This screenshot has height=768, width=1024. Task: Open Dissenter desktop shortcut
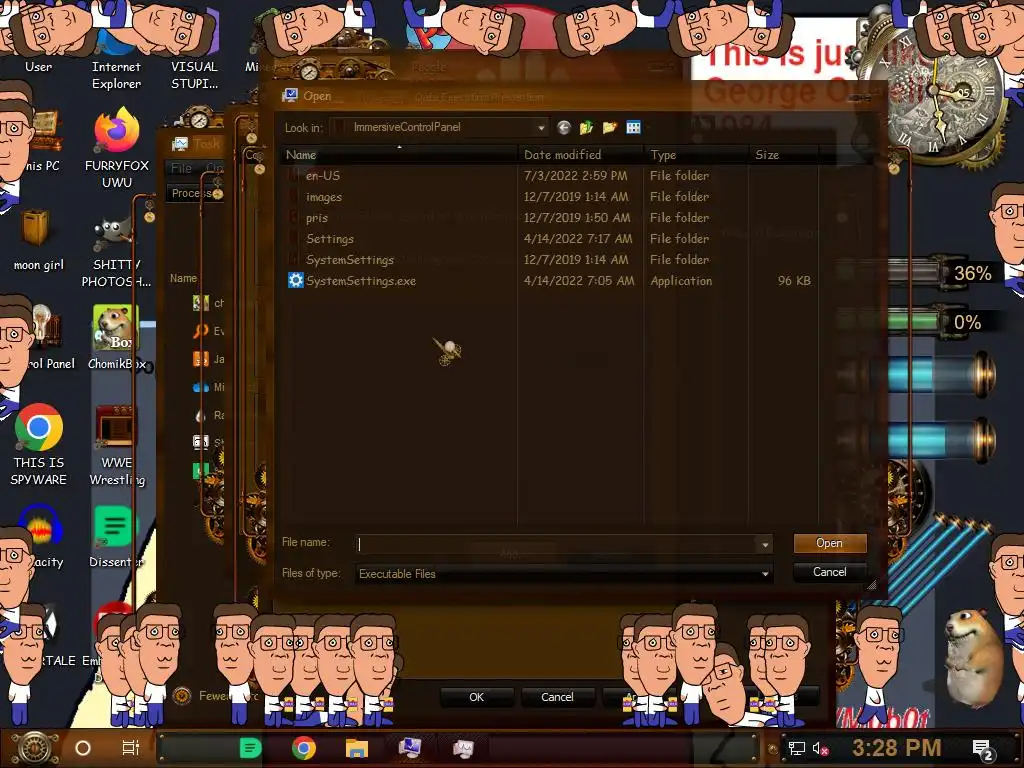116,537
